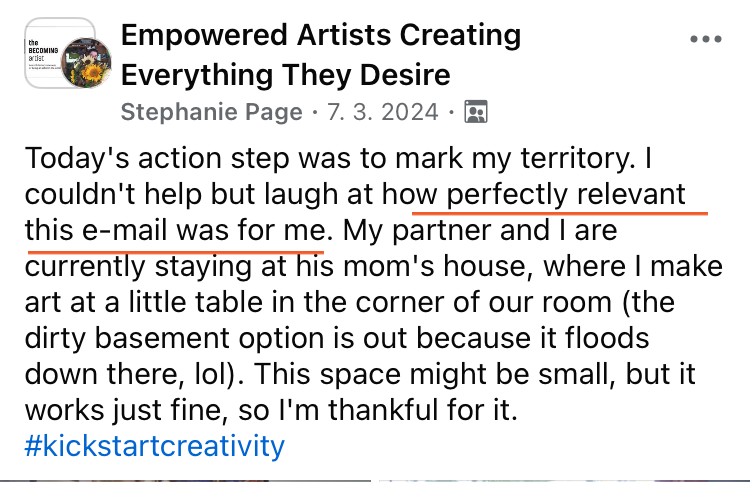Follow the #kickstartcreativity hashtag
The image size is (750, 482).
tap(155, 445)
